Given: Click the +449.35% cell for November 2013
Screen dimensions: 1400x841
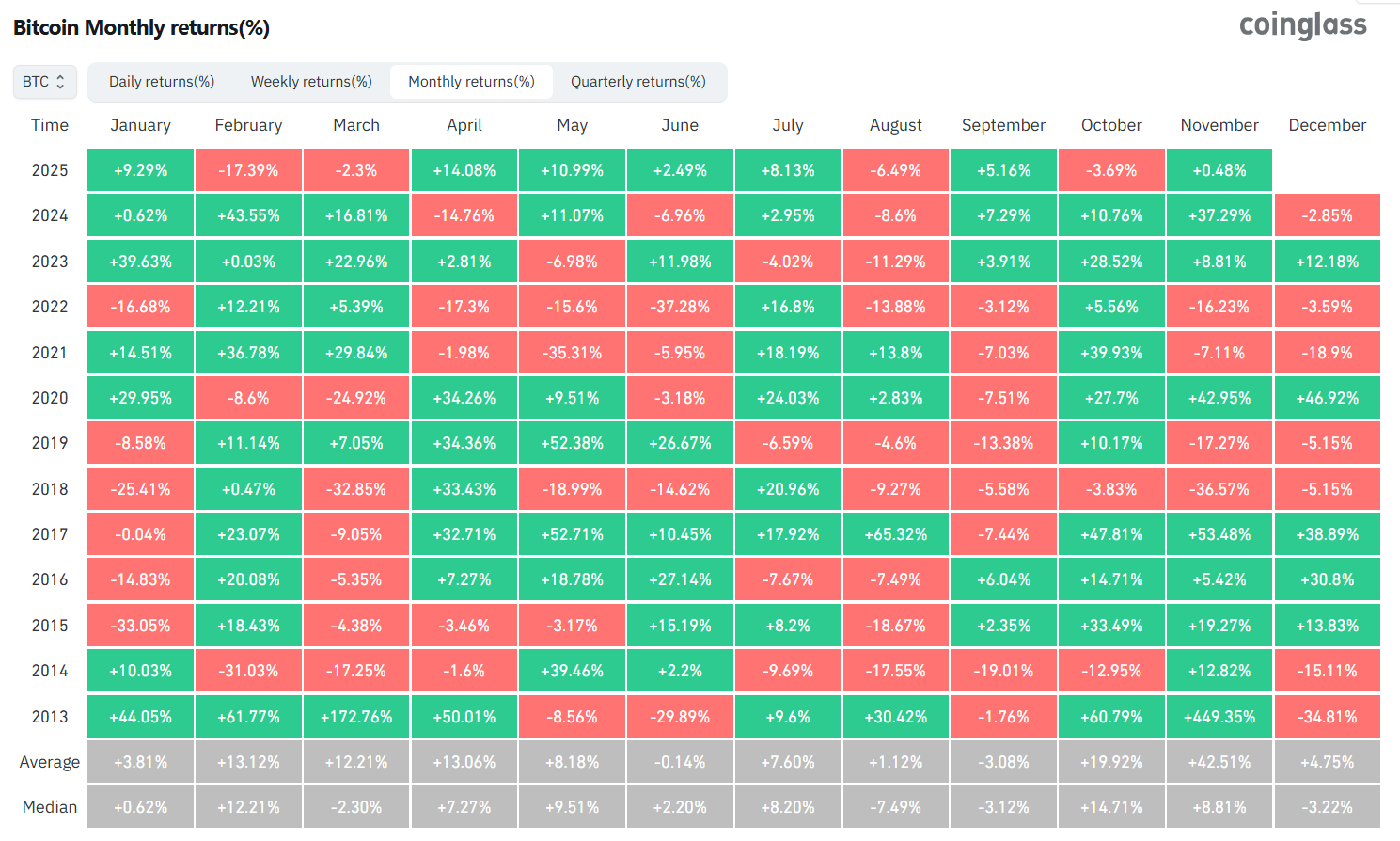Looking at the screenshot, I should [x=1219, y=717].
